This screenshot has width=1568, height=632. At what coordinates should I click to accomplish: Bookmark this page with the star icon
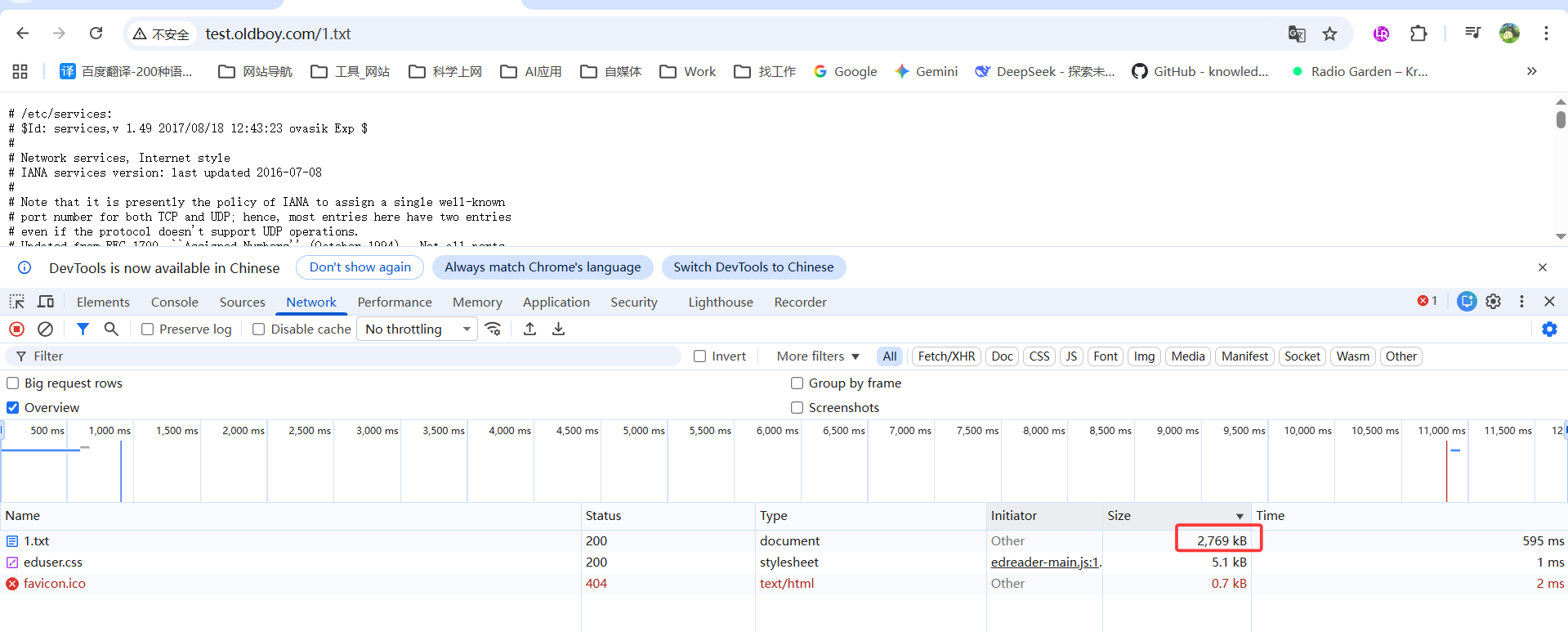[1330, 34]
